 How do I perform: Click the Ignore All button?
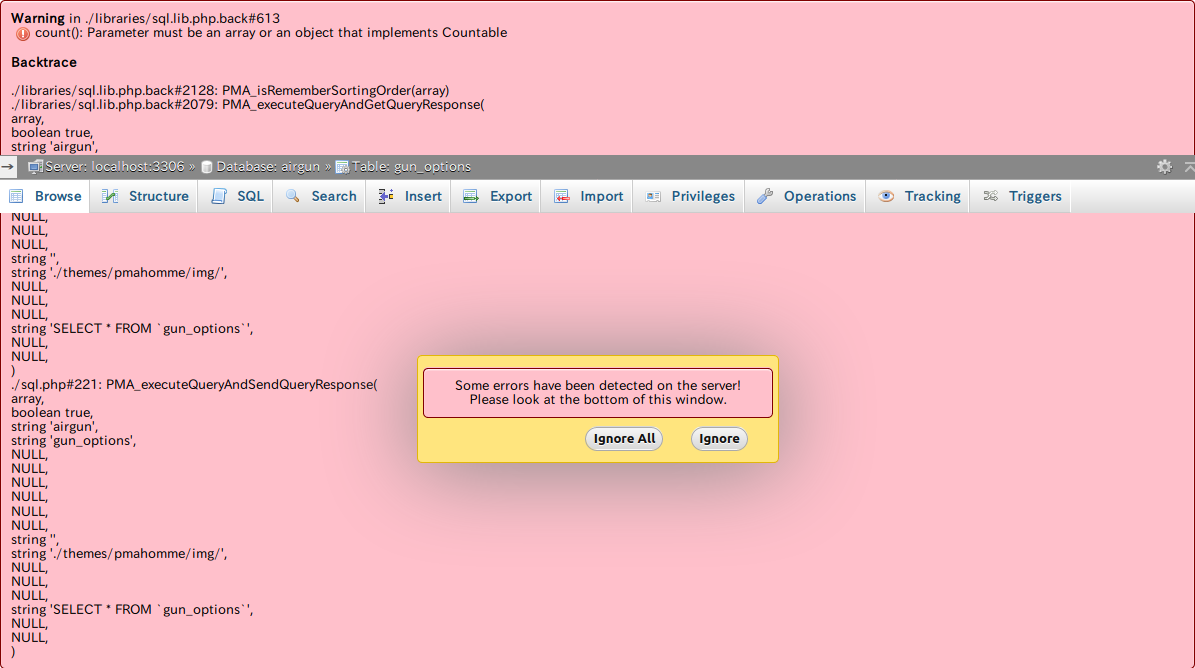pyautogui.click(x=623, y=438)
